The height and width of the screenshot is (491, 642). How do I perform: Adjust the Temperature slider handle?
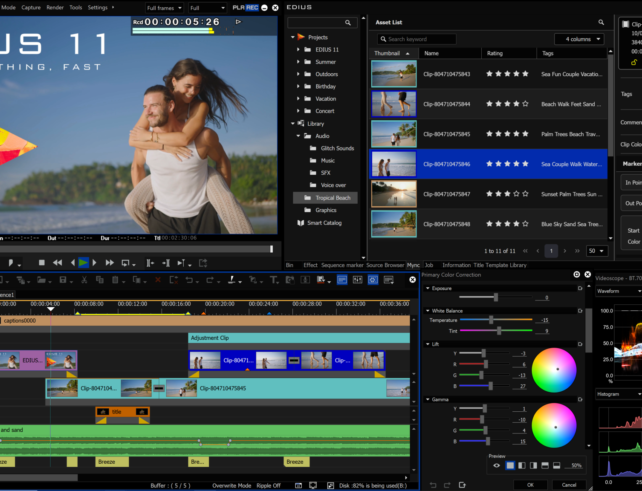point(491,320)
